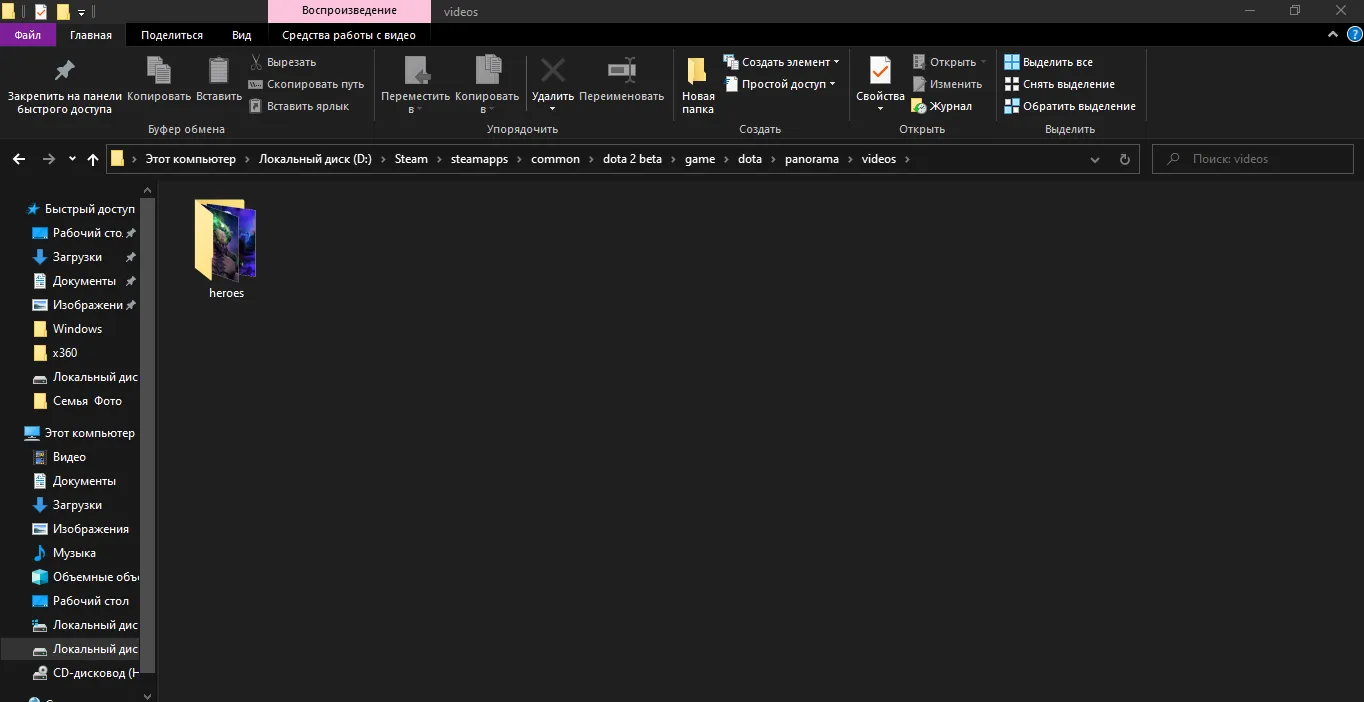Click panorama in the address path
1364x702 pixels.
point(811,159)
